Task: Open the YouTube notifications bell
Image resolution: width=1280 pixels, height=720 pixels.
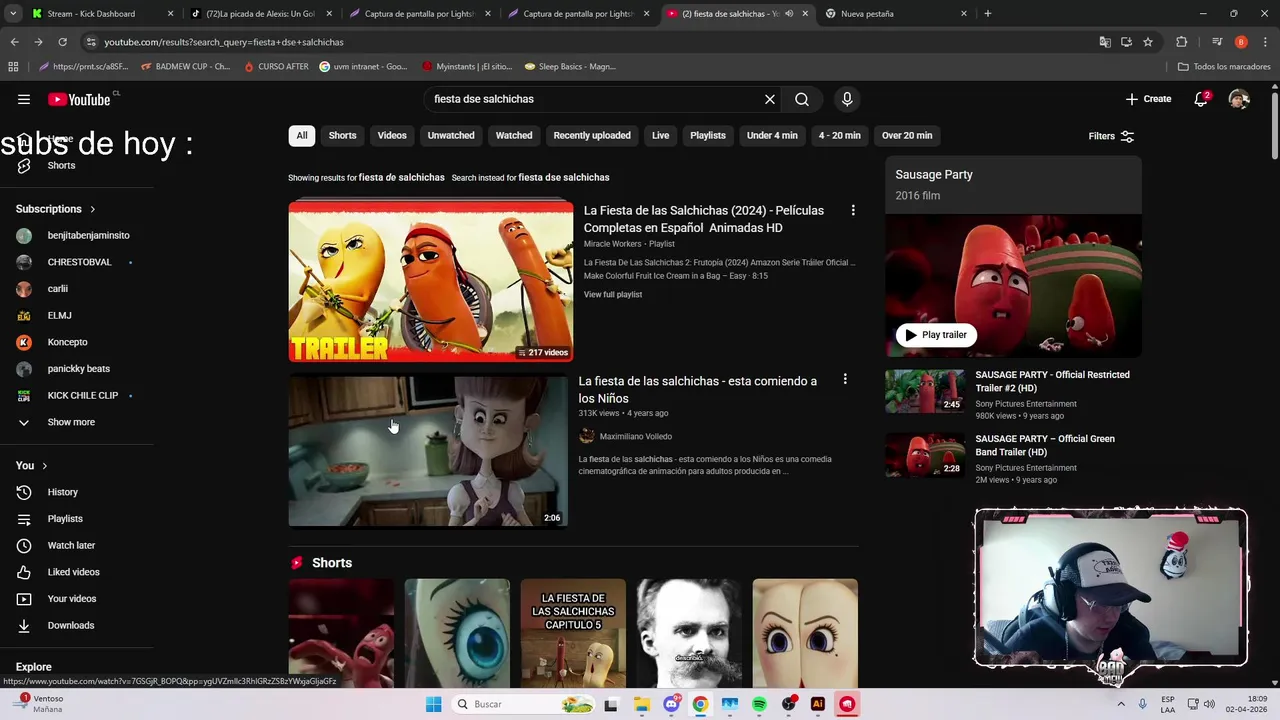Action: pyautogui.click(x=1201, y=99)
